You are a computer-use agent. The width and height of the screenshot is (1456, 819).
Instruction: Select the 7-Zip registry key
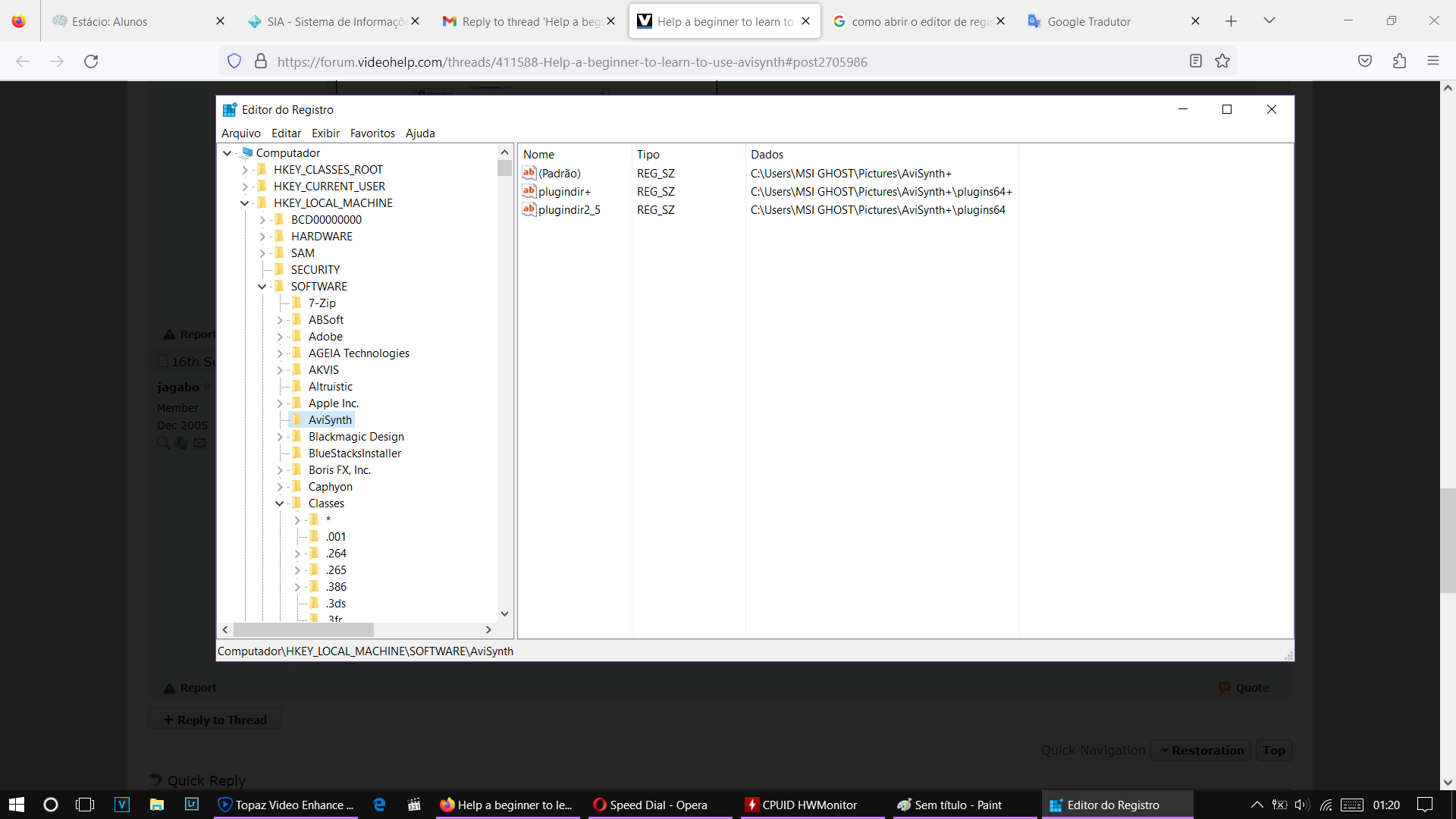(x=322, y=303)
